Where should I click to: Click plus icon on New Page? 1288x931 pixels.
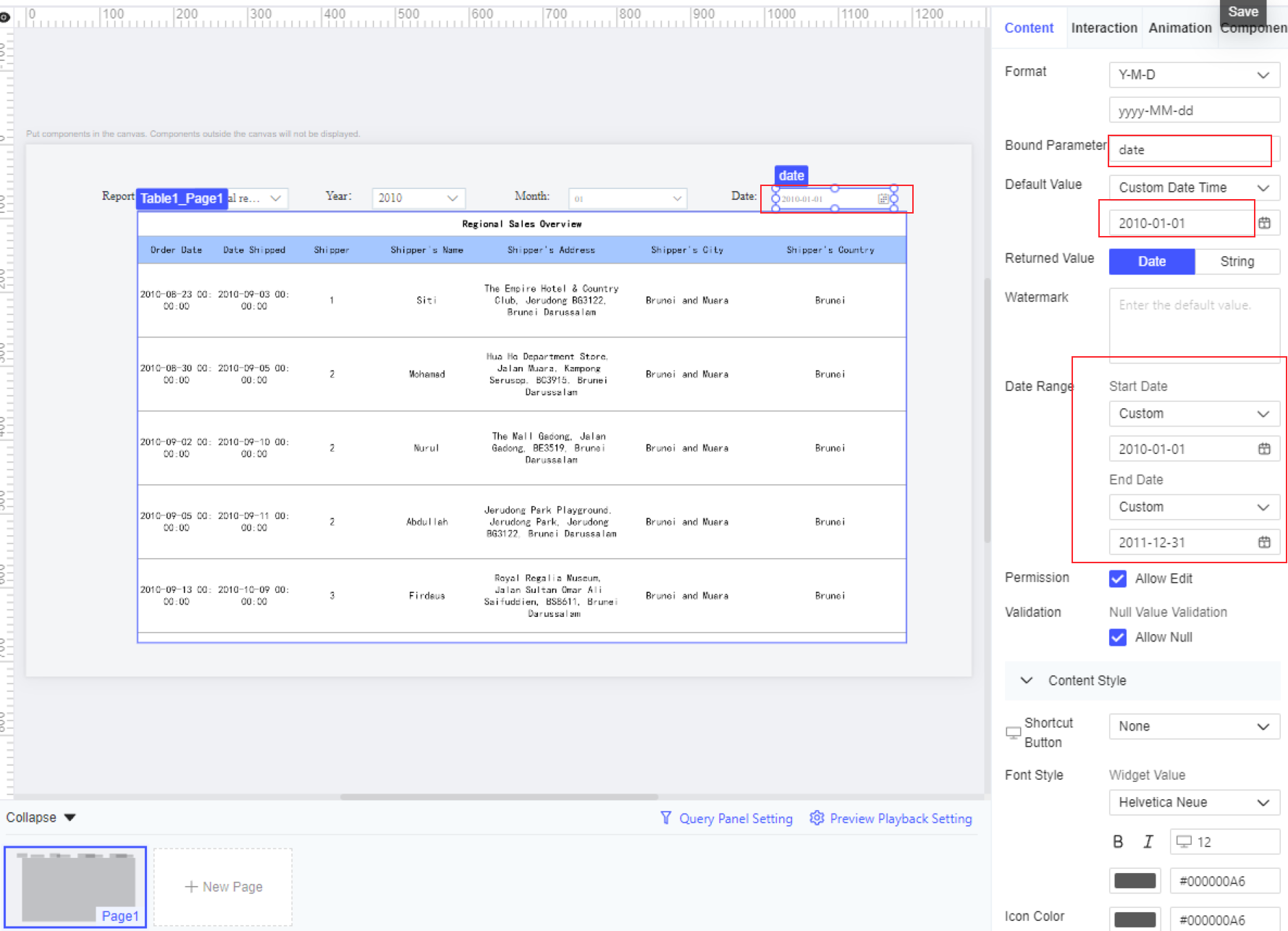click(191, 887)
